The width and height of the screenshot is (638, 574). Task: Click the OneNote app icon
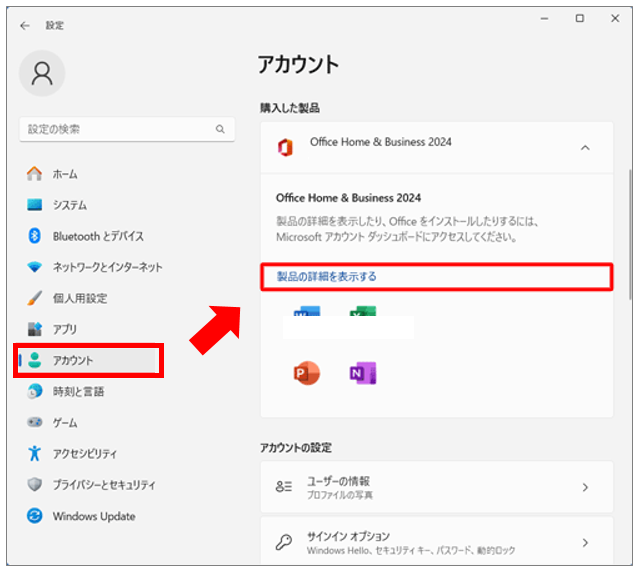[363, 373]
